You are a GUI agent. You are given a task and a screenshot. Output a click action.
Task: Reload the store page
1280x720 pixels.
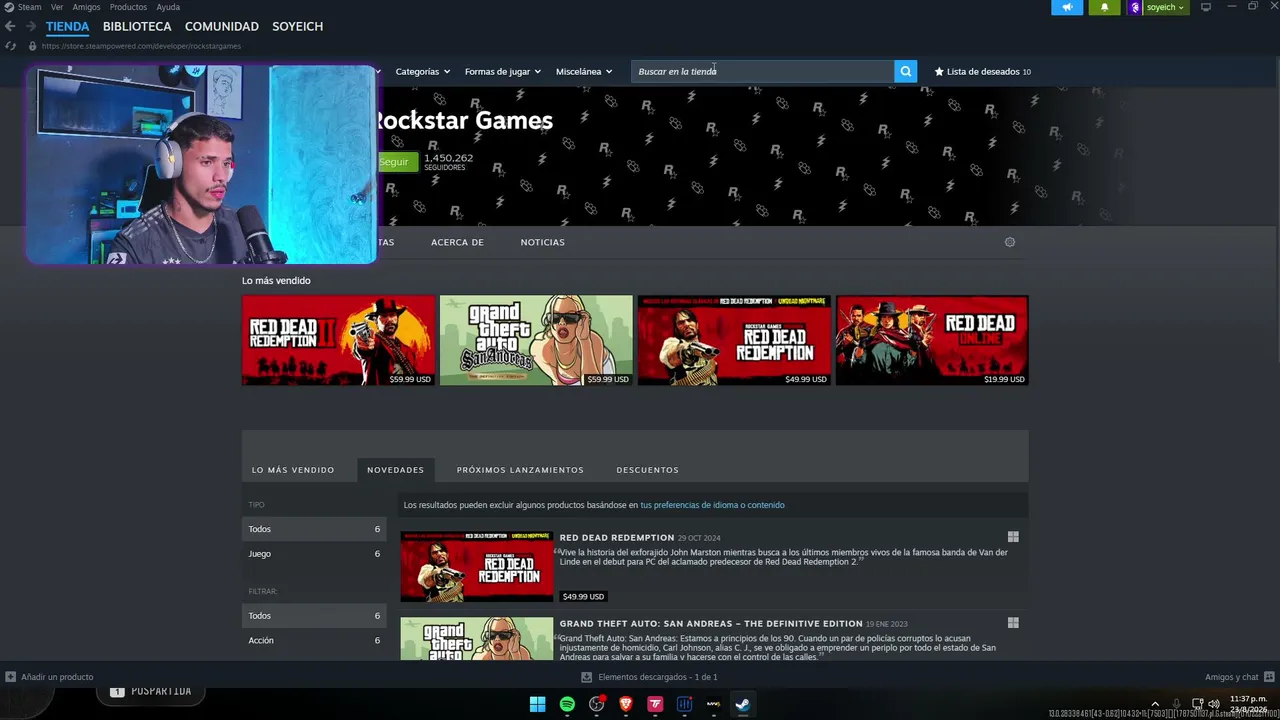click(x=10, y=46)
